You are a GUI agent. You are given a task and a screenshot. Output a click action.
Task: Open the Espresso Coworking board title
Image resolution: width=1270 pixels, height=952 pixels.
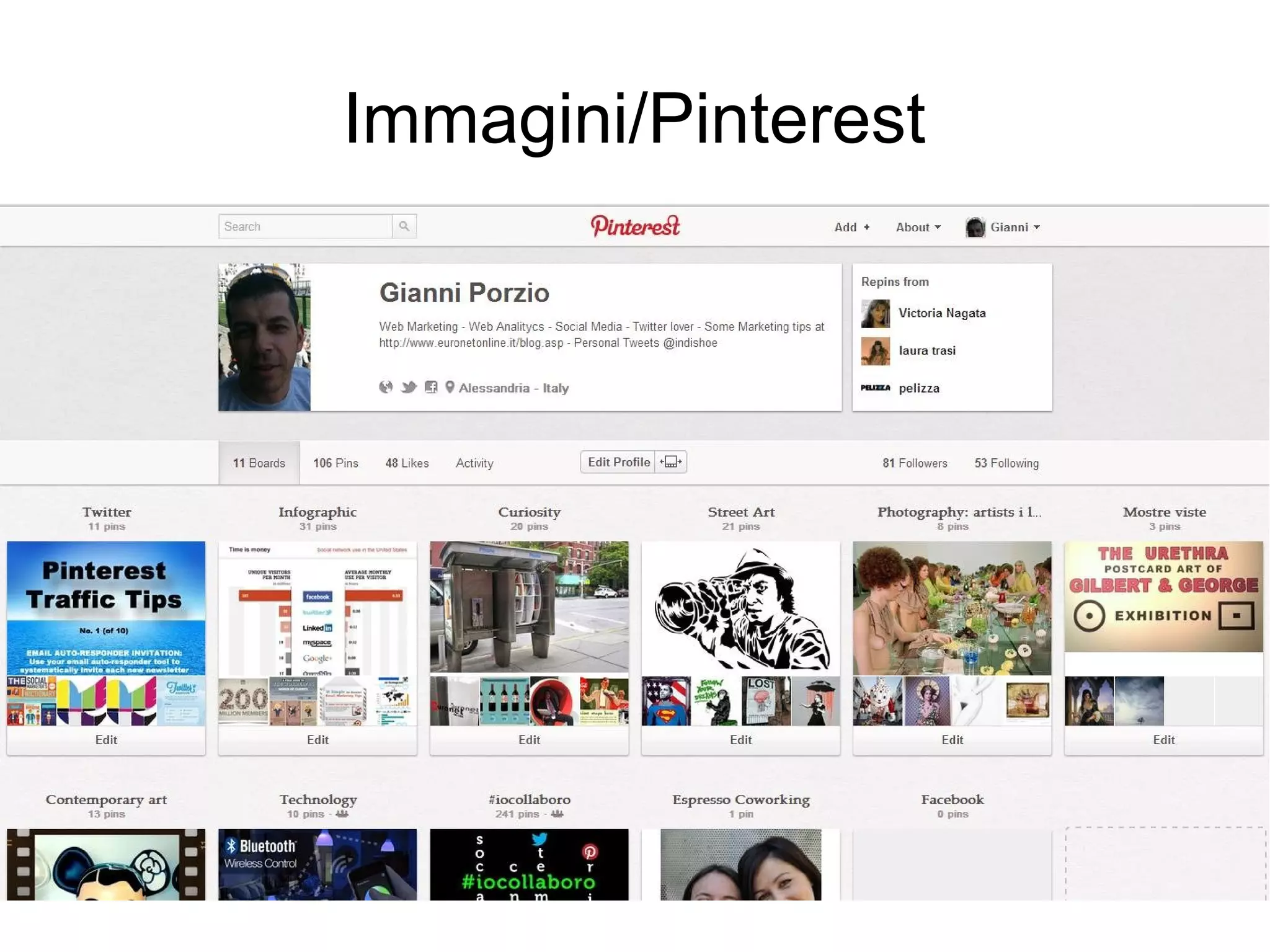(741, 800)
